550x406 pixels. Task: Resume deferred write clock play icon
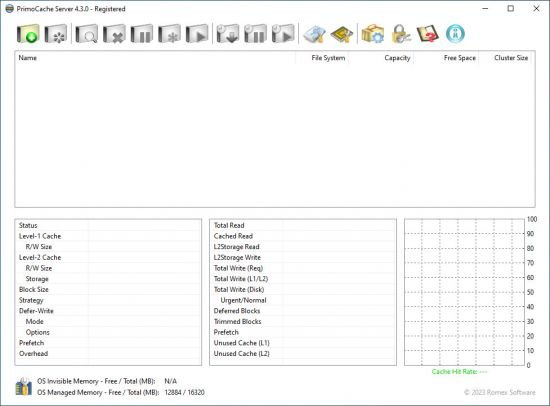(x=283, y=34)
